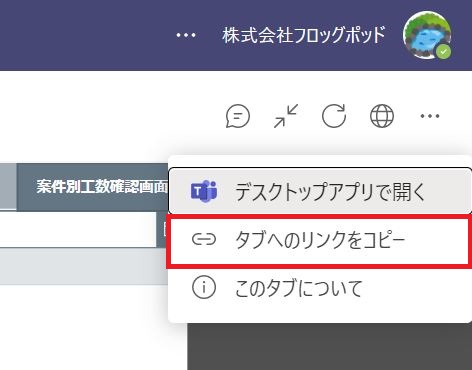Select このタブについて menu entry
The image size is (472, 370).
(320, 288)
